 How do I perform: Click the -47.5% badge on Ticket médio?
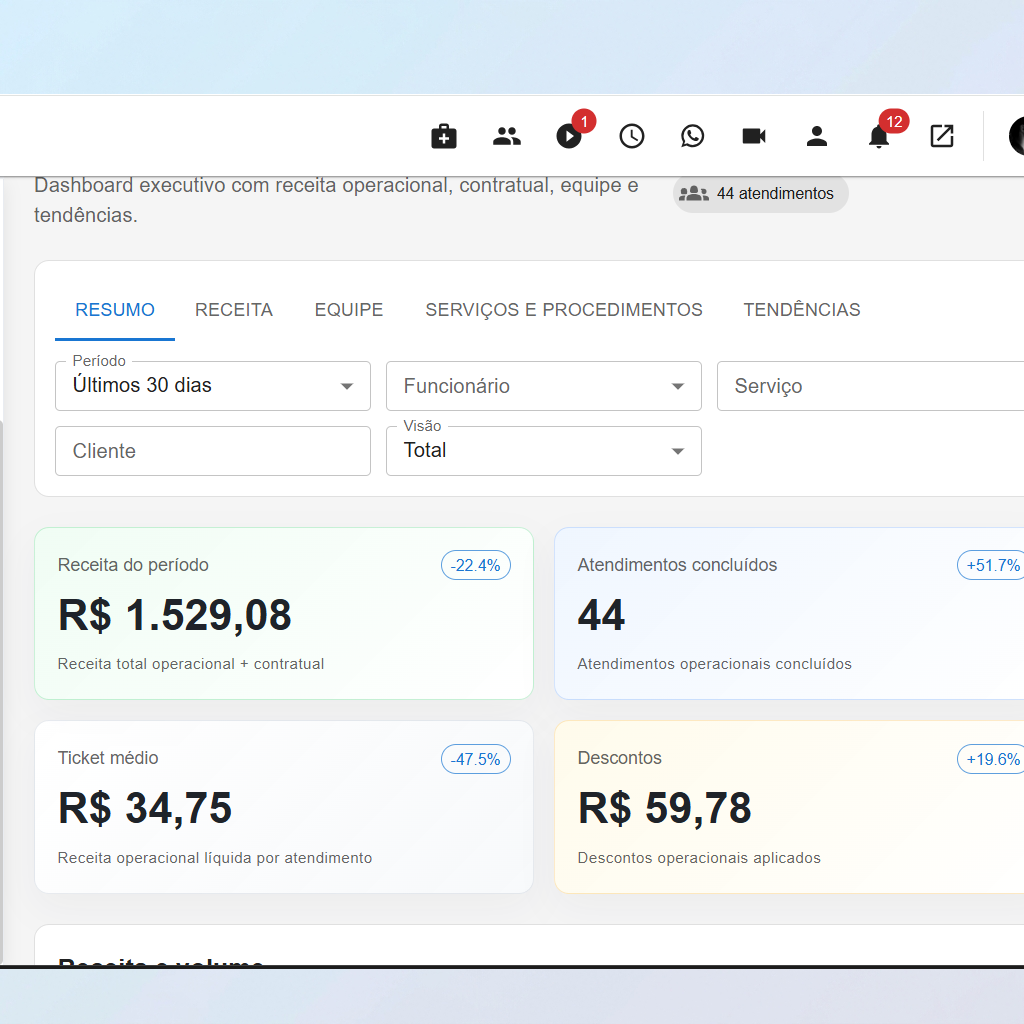475,759
